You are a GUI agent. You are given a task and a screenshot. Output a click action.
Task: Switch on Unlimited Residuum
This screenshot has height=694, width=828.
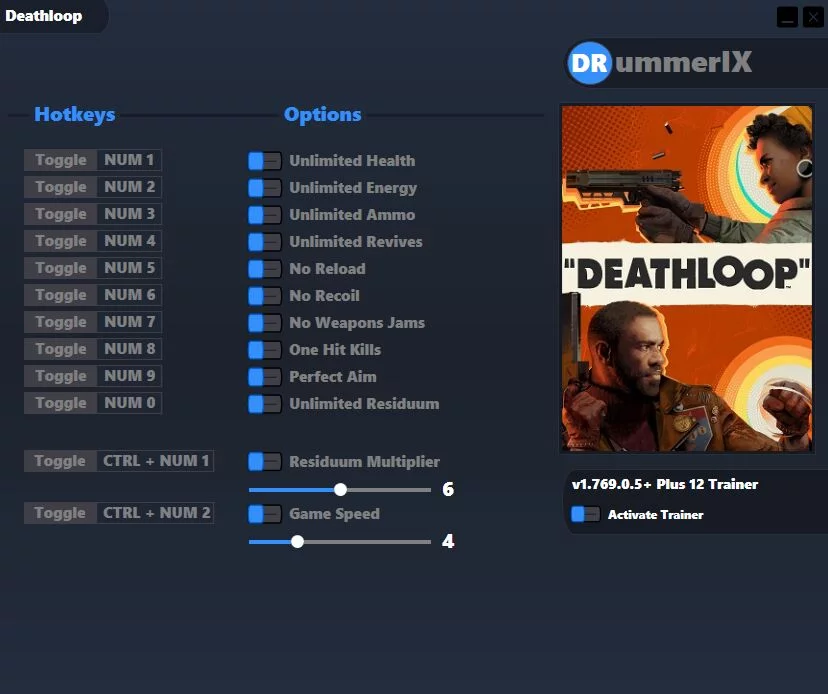click(265, 404)
